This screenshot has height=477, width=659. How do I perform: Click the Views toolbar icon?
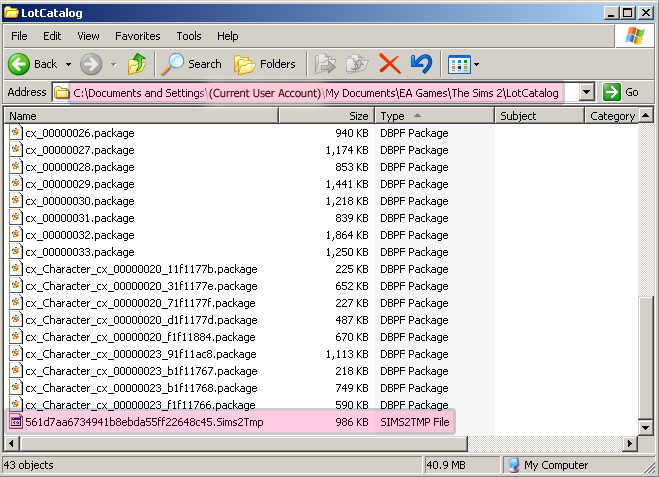tap(459, 64)
